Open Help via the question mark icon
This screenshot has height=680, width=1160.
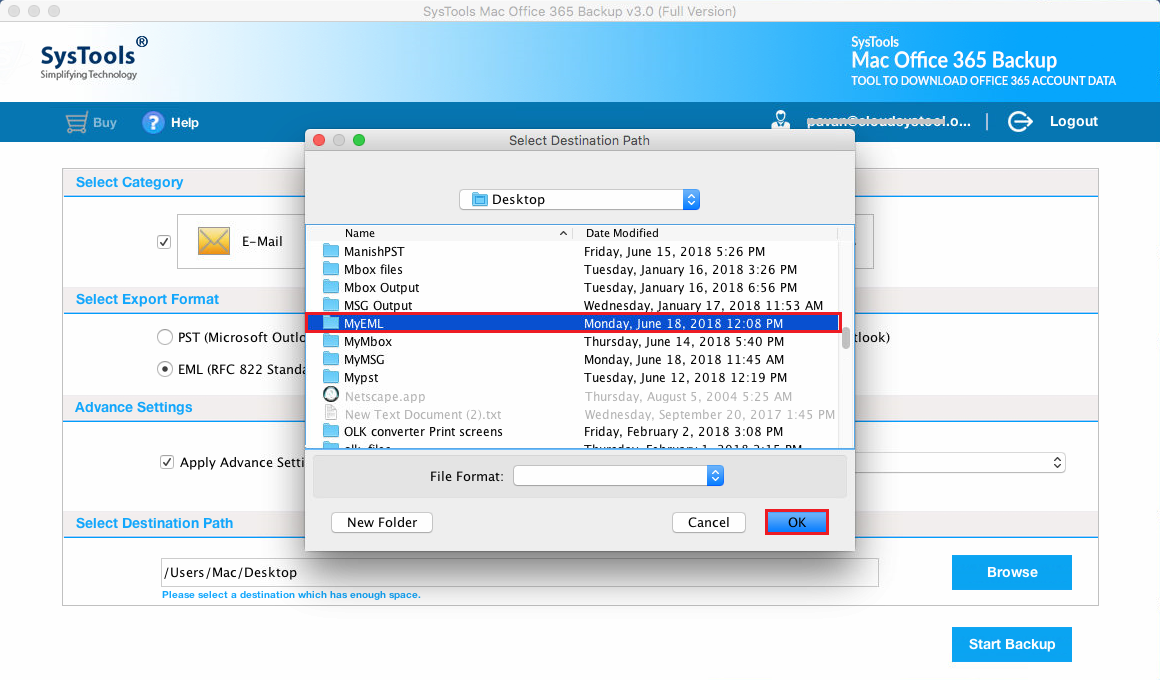153,123
